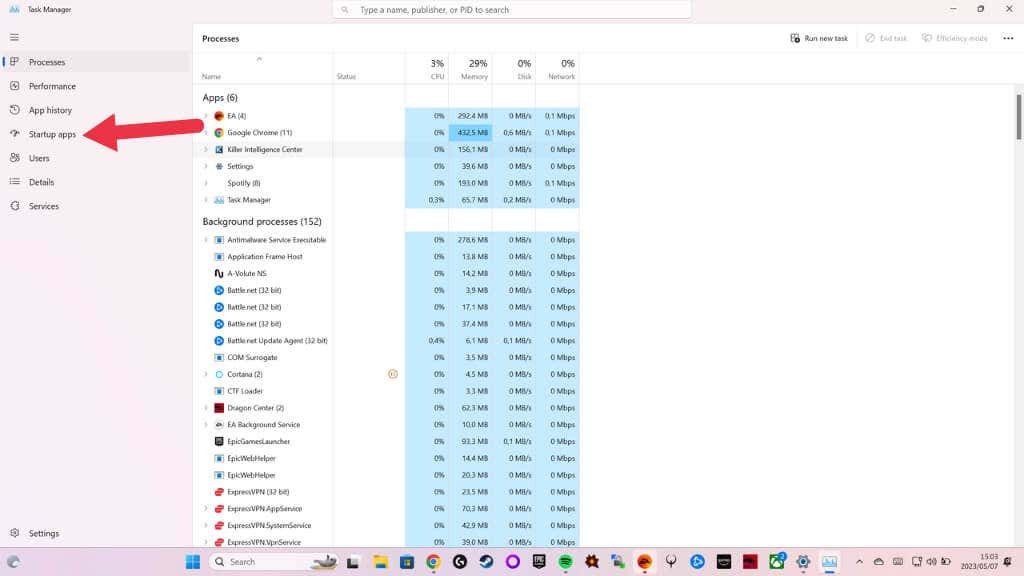Screen dimensions: 1024x576
Task: Expand the Cortana (2) process group
Action: coord(206,374)
